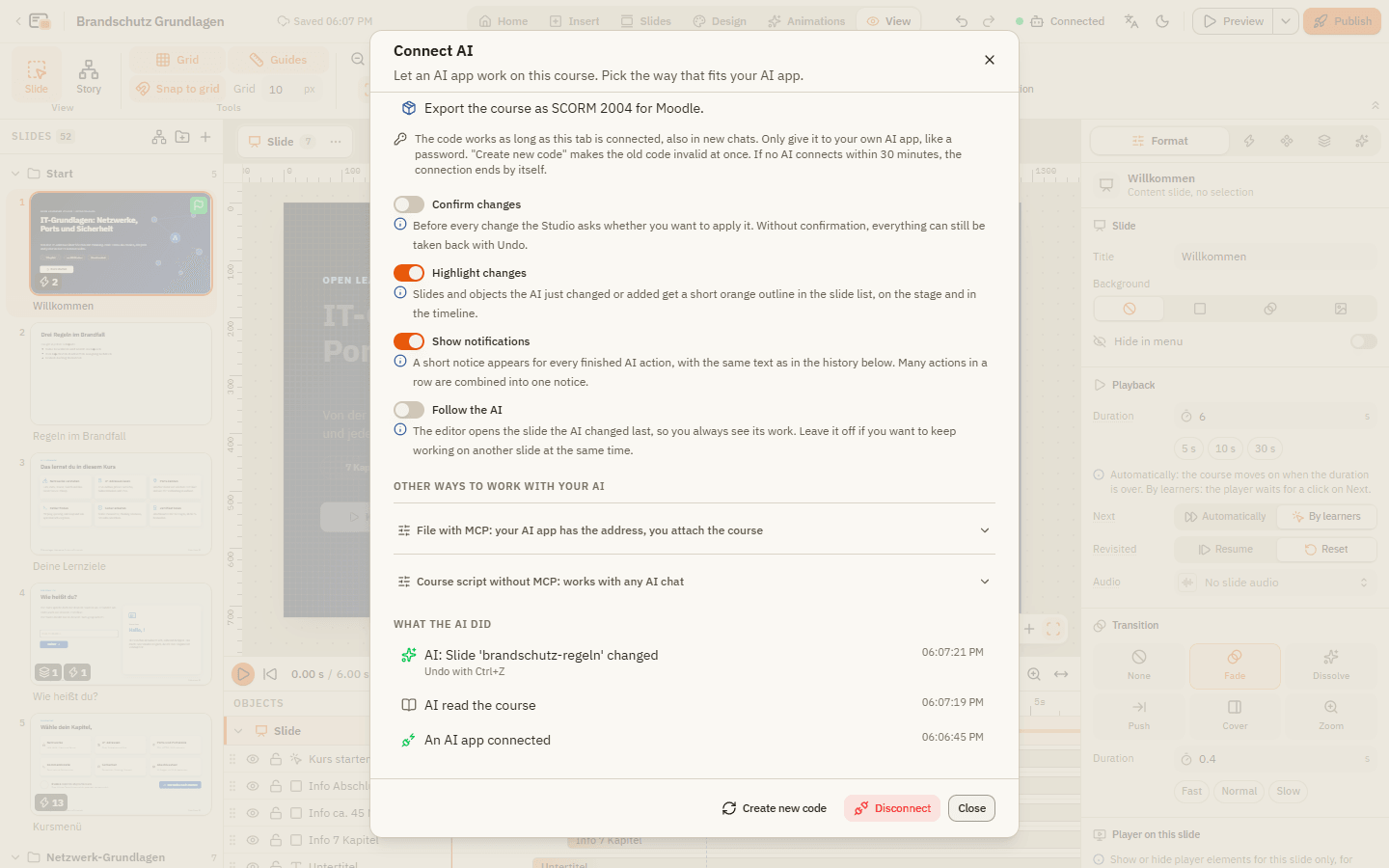This screenshot has width=1389, height=868.
Task: Go to the Design tab
Action: tap(720, 21)
